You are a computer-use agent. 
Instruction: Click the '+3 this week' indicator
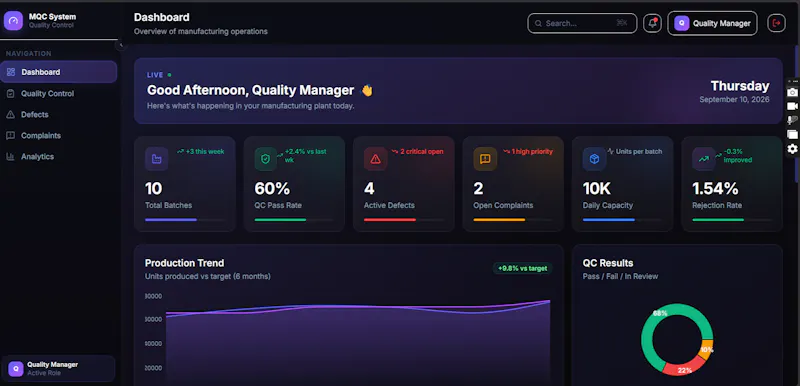click(x=201, y=151)
